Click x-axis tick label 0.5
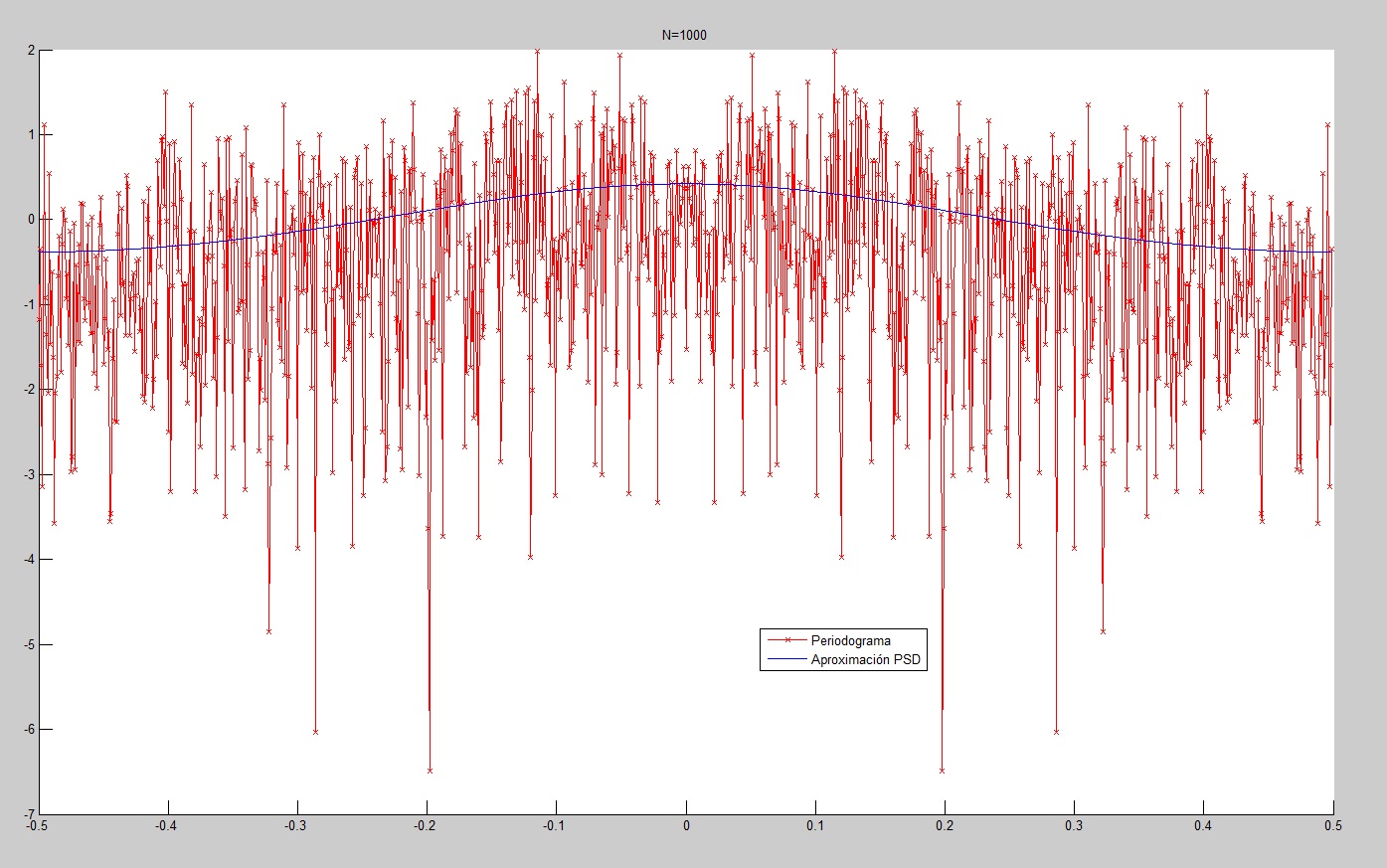Screen dimensions: 1387x868 click(1333, 825)
